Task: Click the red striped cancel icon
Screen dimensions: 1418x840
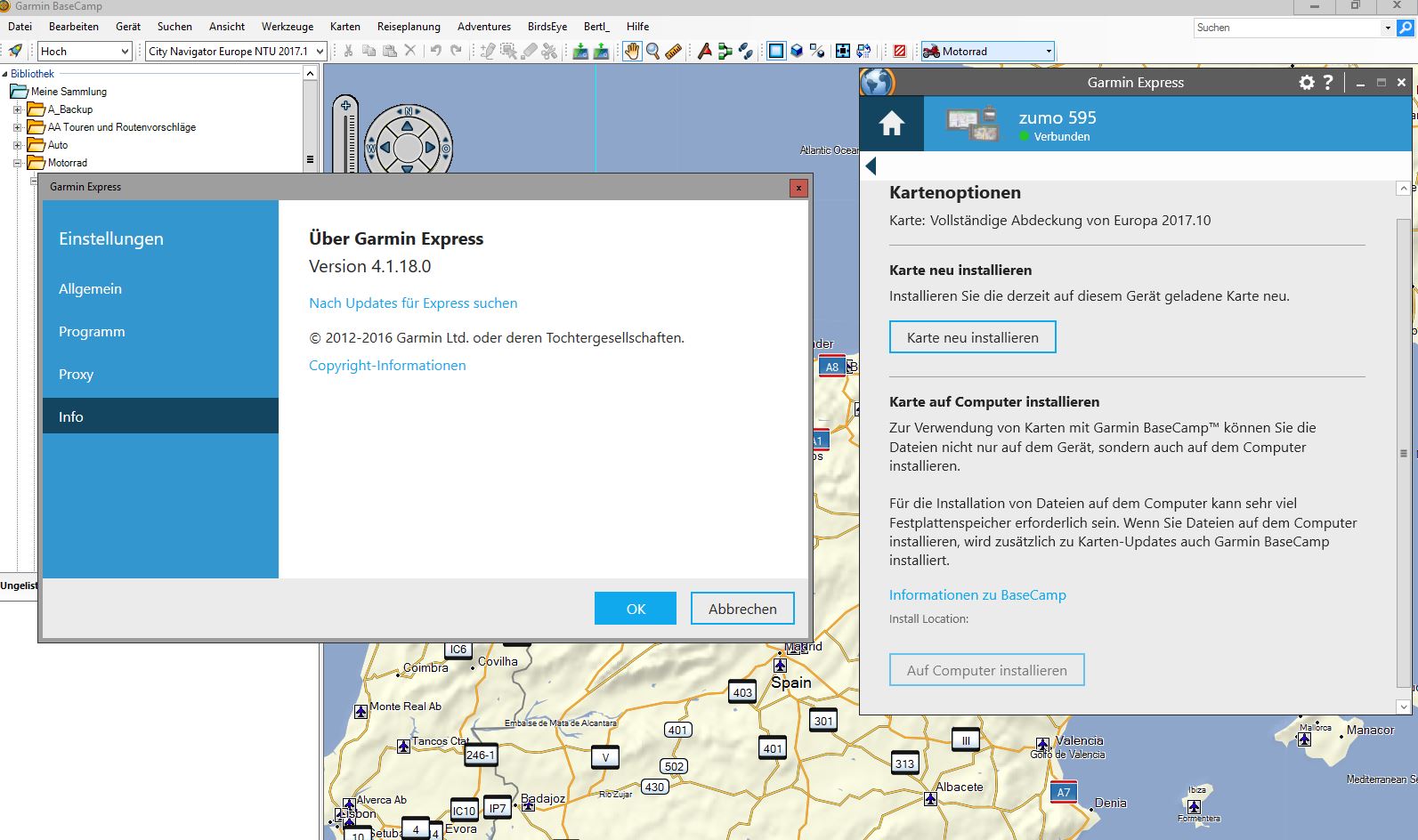Action: click(900, 51)
